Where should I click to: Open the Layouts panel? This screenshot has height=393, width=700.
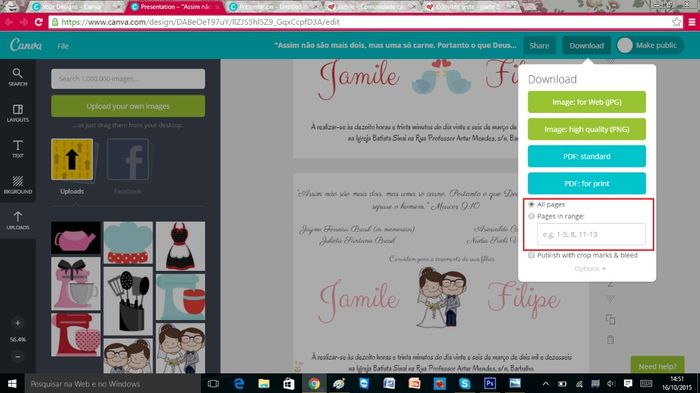point(17,113)
